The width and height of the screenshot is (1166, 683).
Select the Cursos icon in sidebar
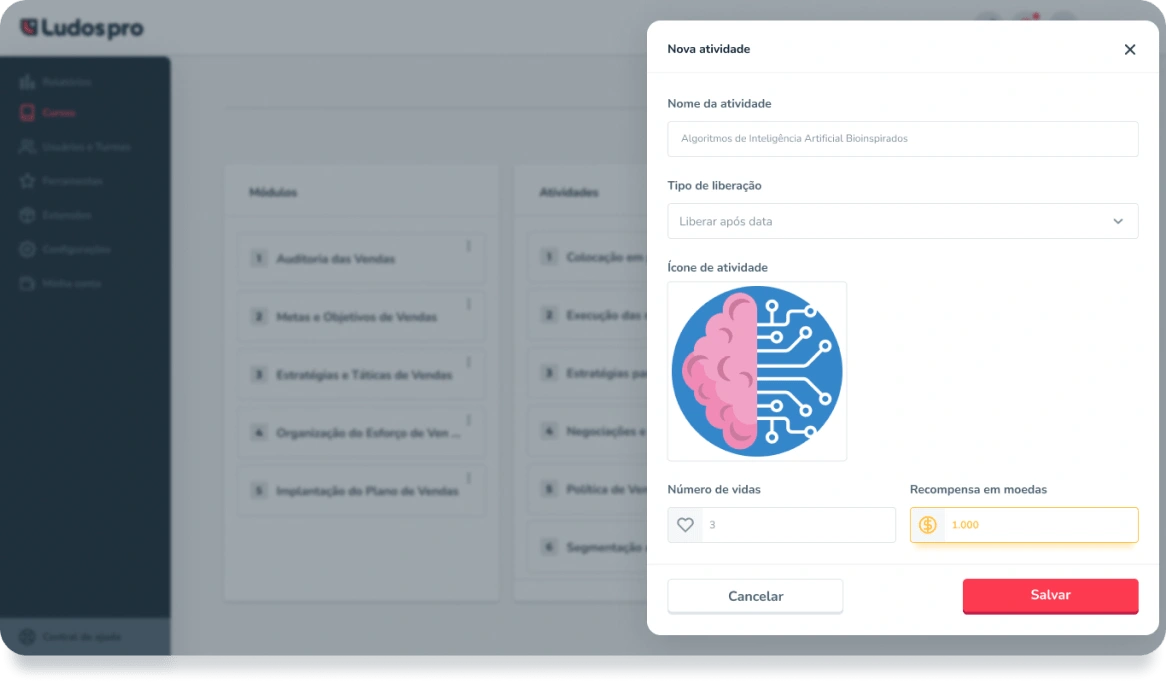[x=28, y=112]
